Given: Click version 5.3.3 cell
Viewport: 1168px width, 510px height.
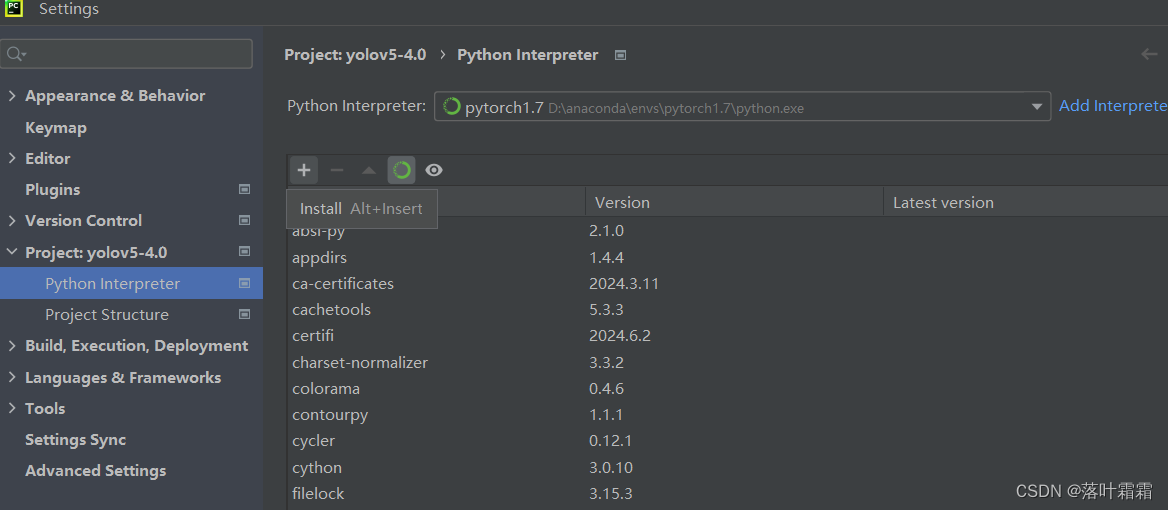Looking at the screenshot, I should click(x=606, y=310).
